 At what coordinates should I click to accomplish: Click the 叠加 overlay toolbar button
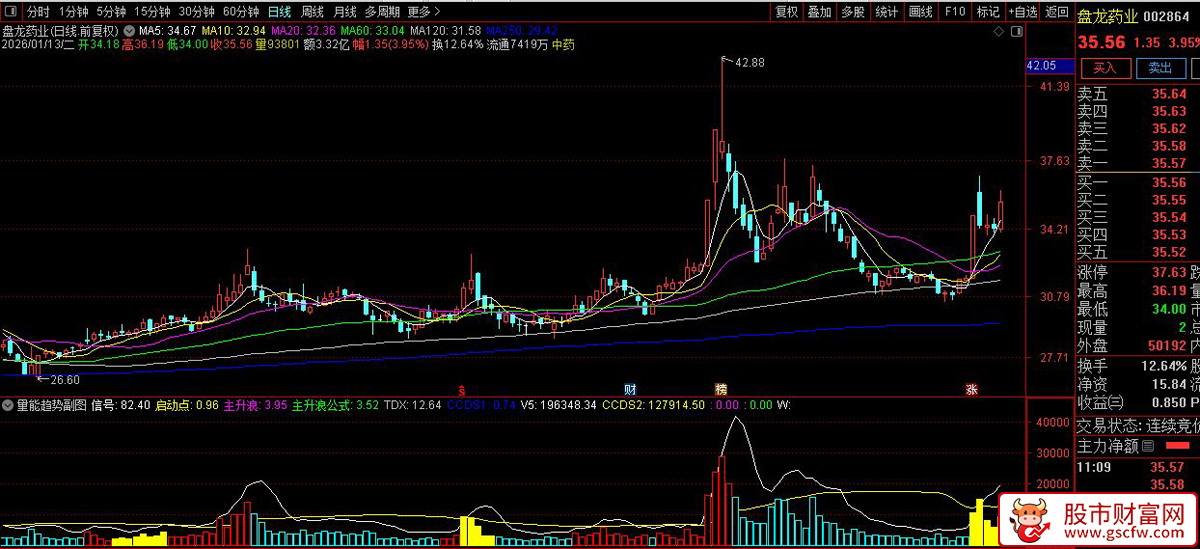point(820,12)
